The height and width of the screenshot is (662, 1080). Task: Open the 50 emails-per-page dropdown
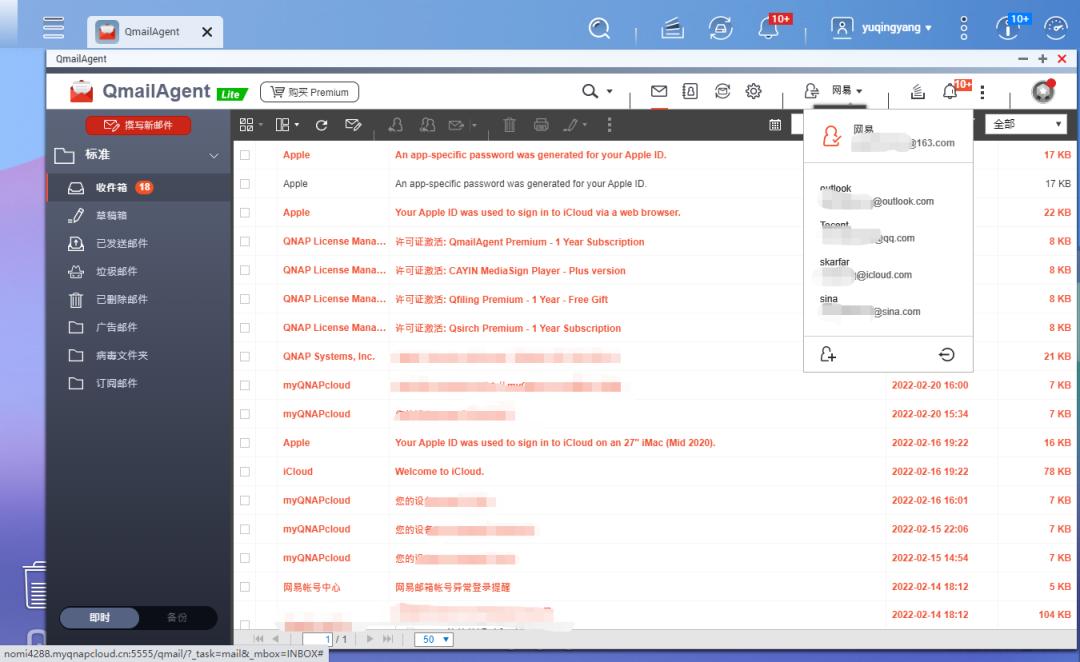(434, 639)
